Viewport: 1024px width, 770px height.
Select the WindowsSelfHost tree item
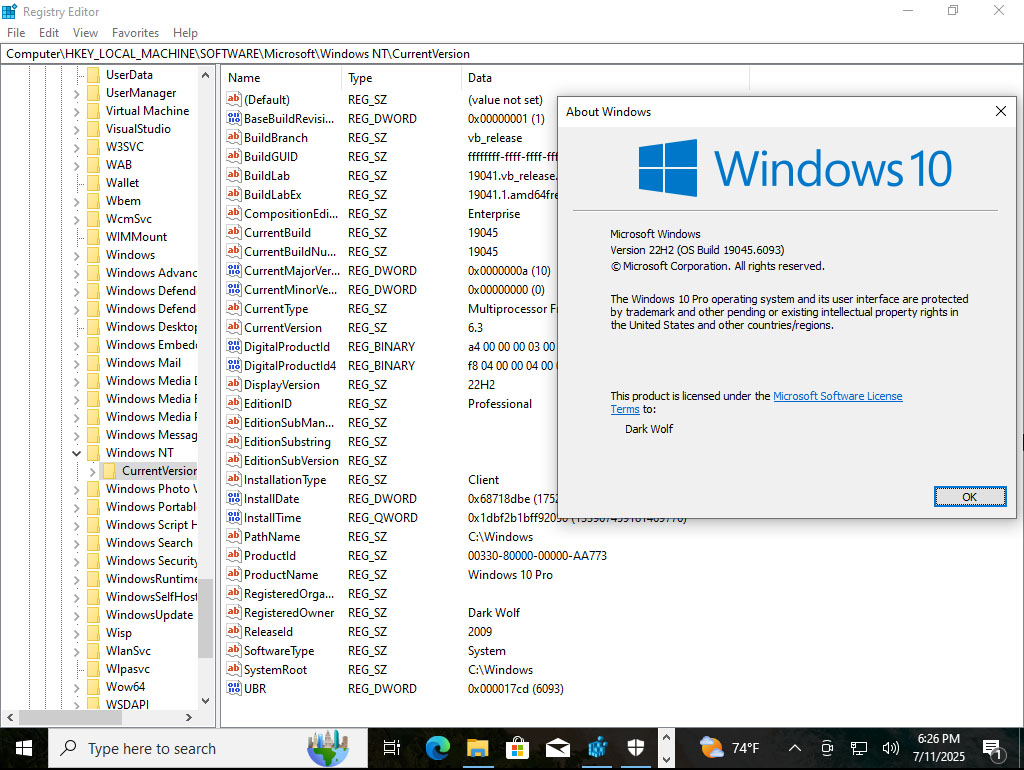(x=152, y=596)
